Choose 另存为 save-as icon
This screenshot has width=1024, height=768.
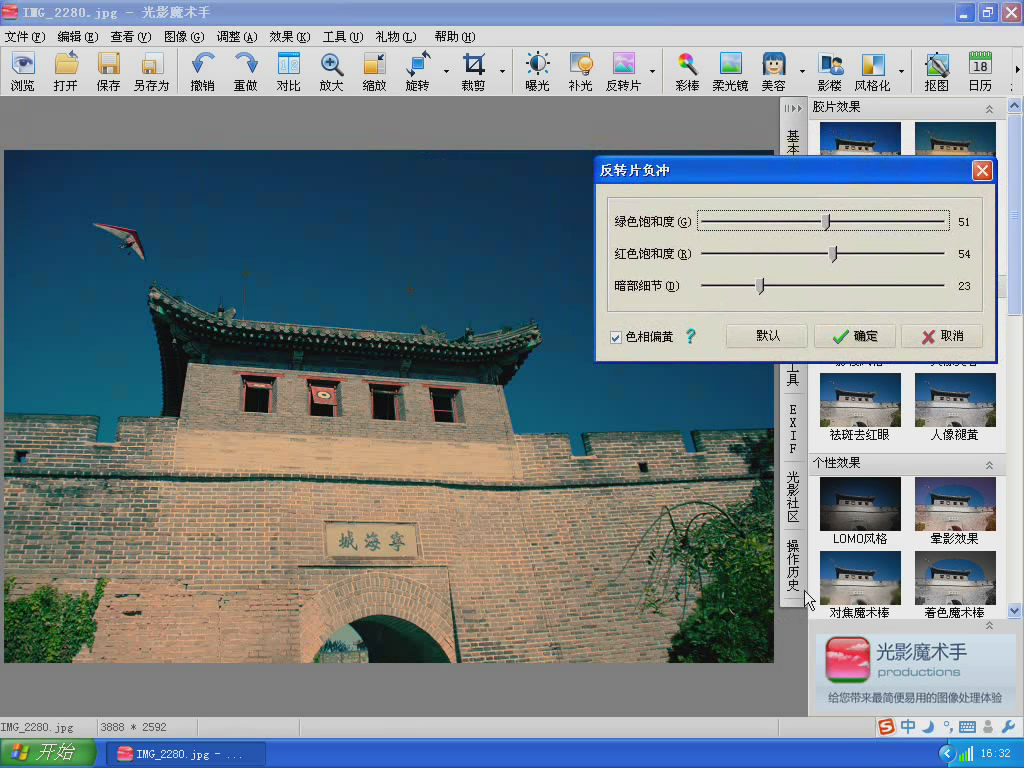pyautogui.click(x=152, y=71)
